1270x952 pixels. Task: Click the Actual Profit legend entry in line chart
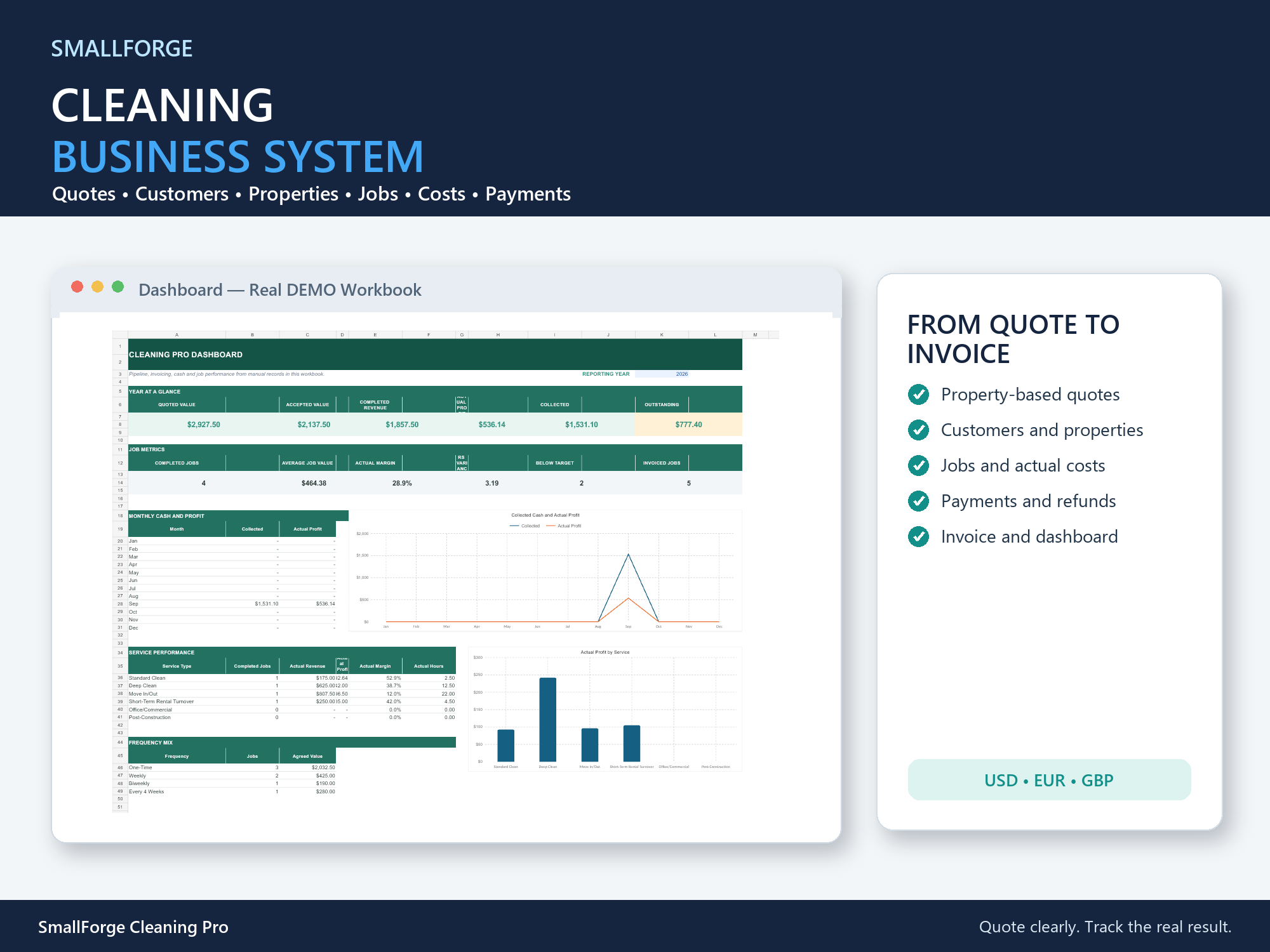564,526
